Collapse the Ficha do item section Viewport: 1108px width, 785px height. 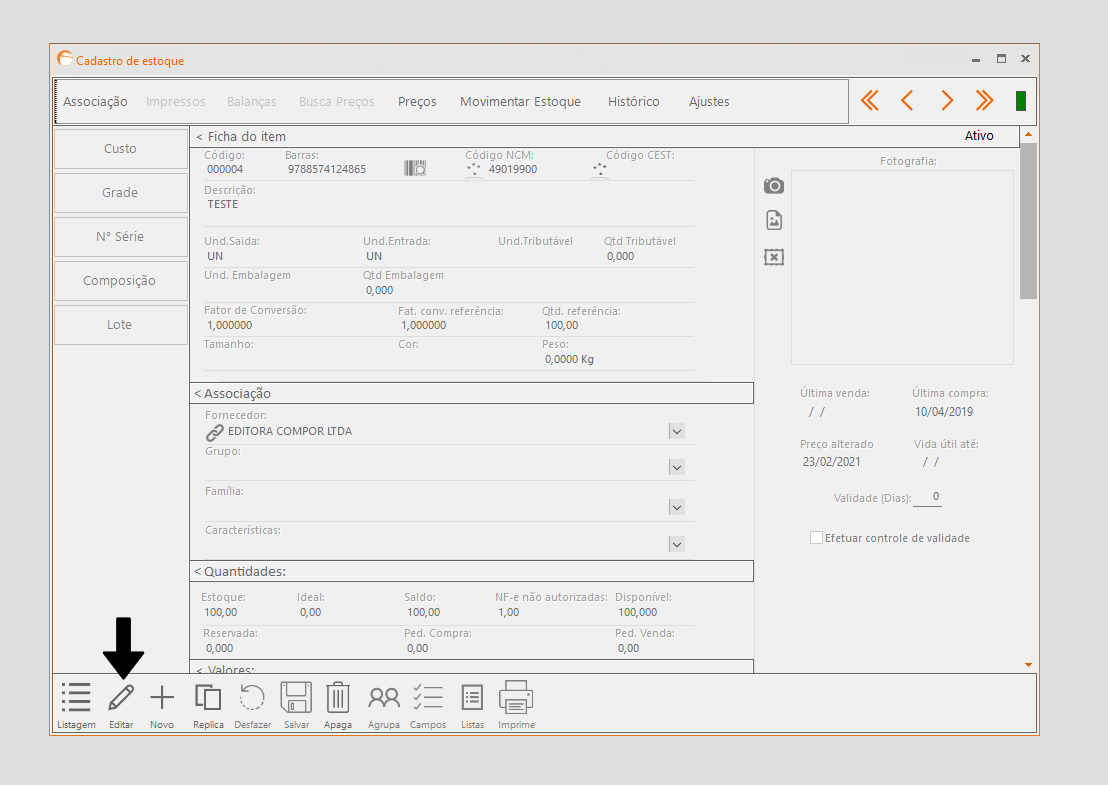click(200, 136)
